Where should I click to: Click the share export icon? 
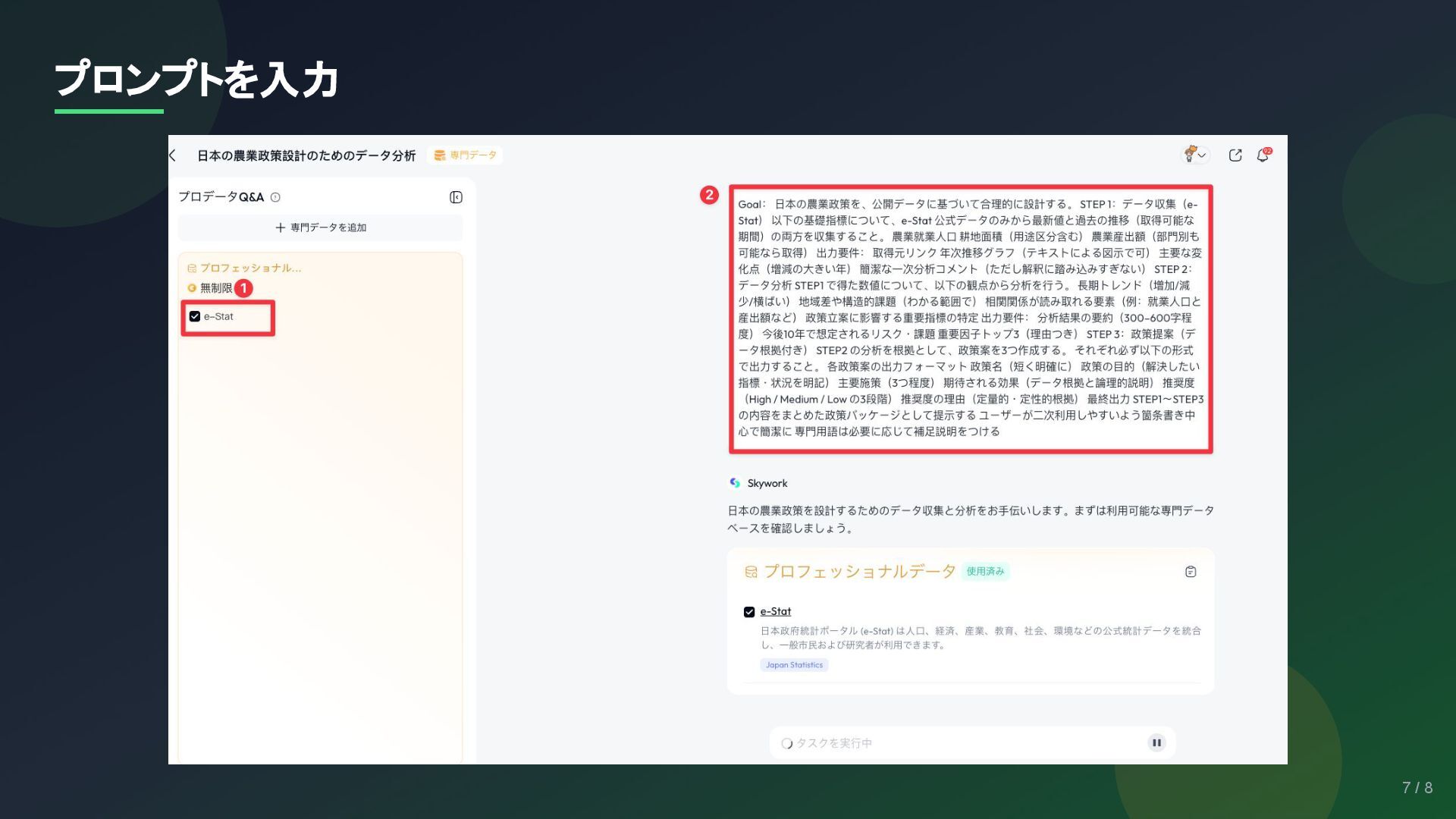click(x=1235, y=155)
